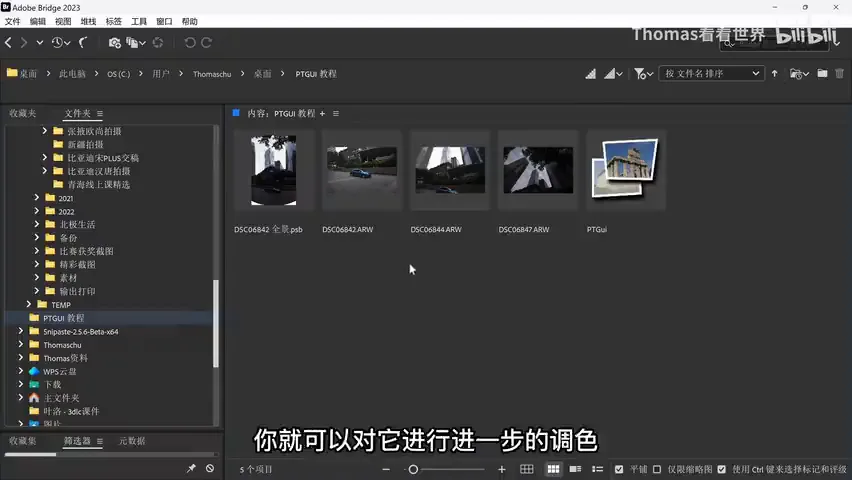Open the 文件 menu
Screen dimensions: 852x480
click(x=12, y=21)
